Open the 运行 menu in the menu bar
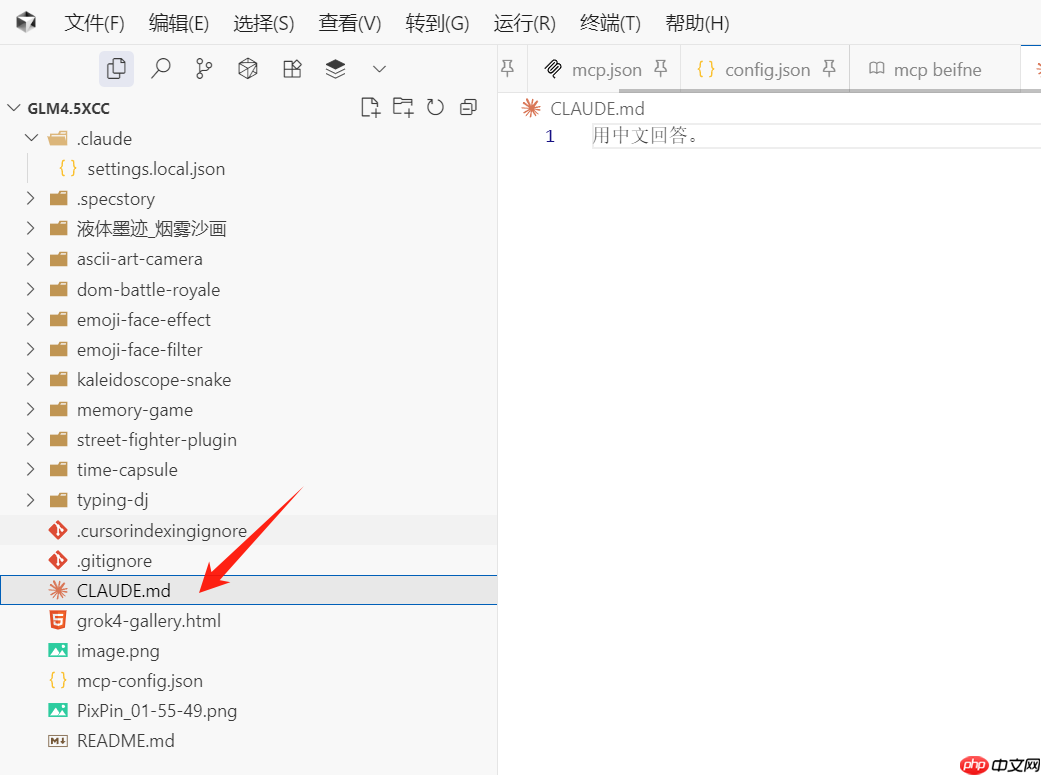Screen dimensions: 1041x775 point(523,22)
